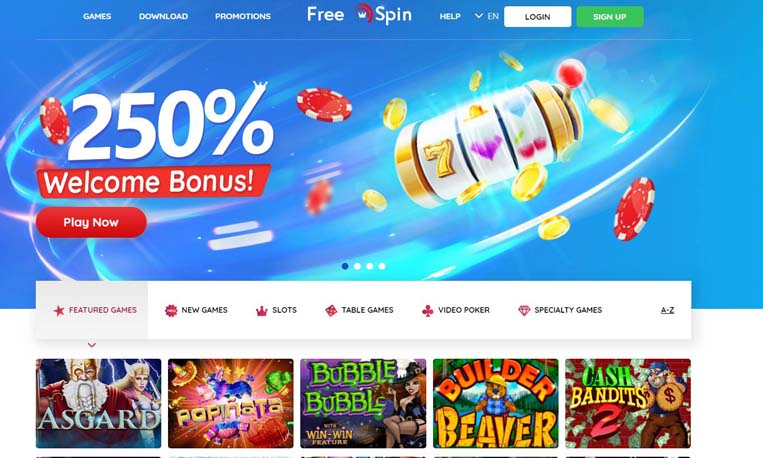Viewport: 763px width, 458px height.
Task: Click the New Games badge icon
Action: 171,311
